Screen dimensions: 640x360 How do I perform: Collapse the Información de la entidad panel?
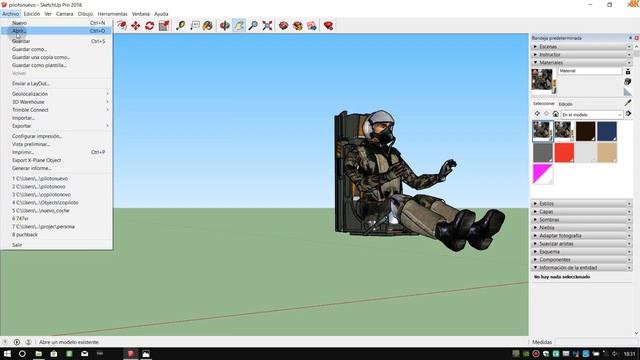(582, 268)
